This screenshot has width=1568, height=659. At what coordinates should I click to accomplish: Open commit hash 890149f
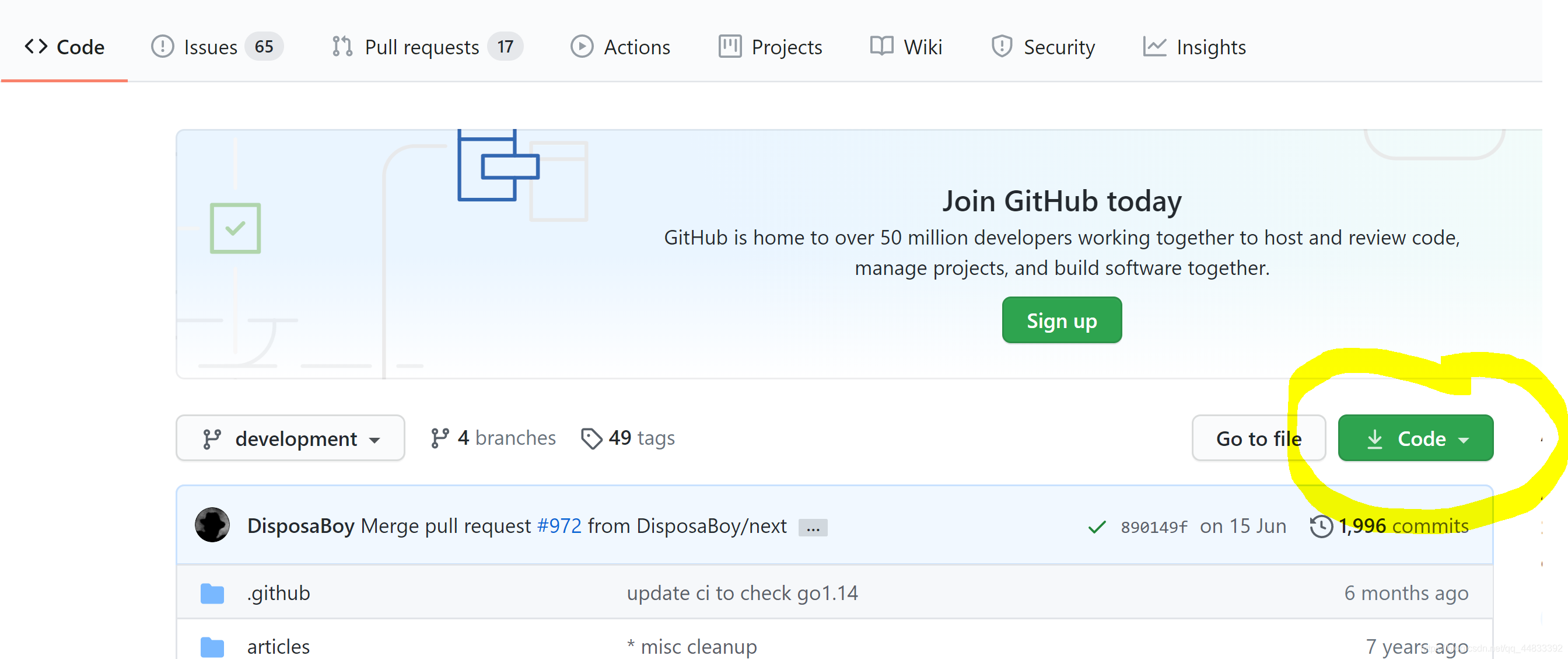point(1153,528)
